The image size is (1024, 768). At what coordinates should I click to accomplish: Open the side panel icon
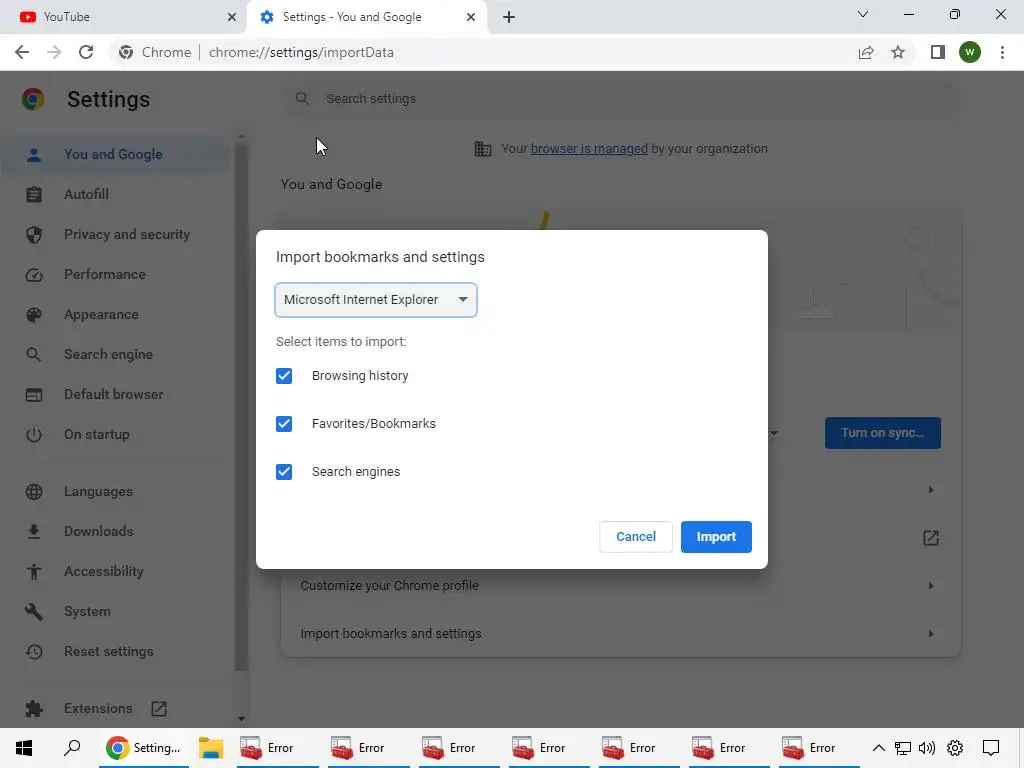[x=938, y=52]
